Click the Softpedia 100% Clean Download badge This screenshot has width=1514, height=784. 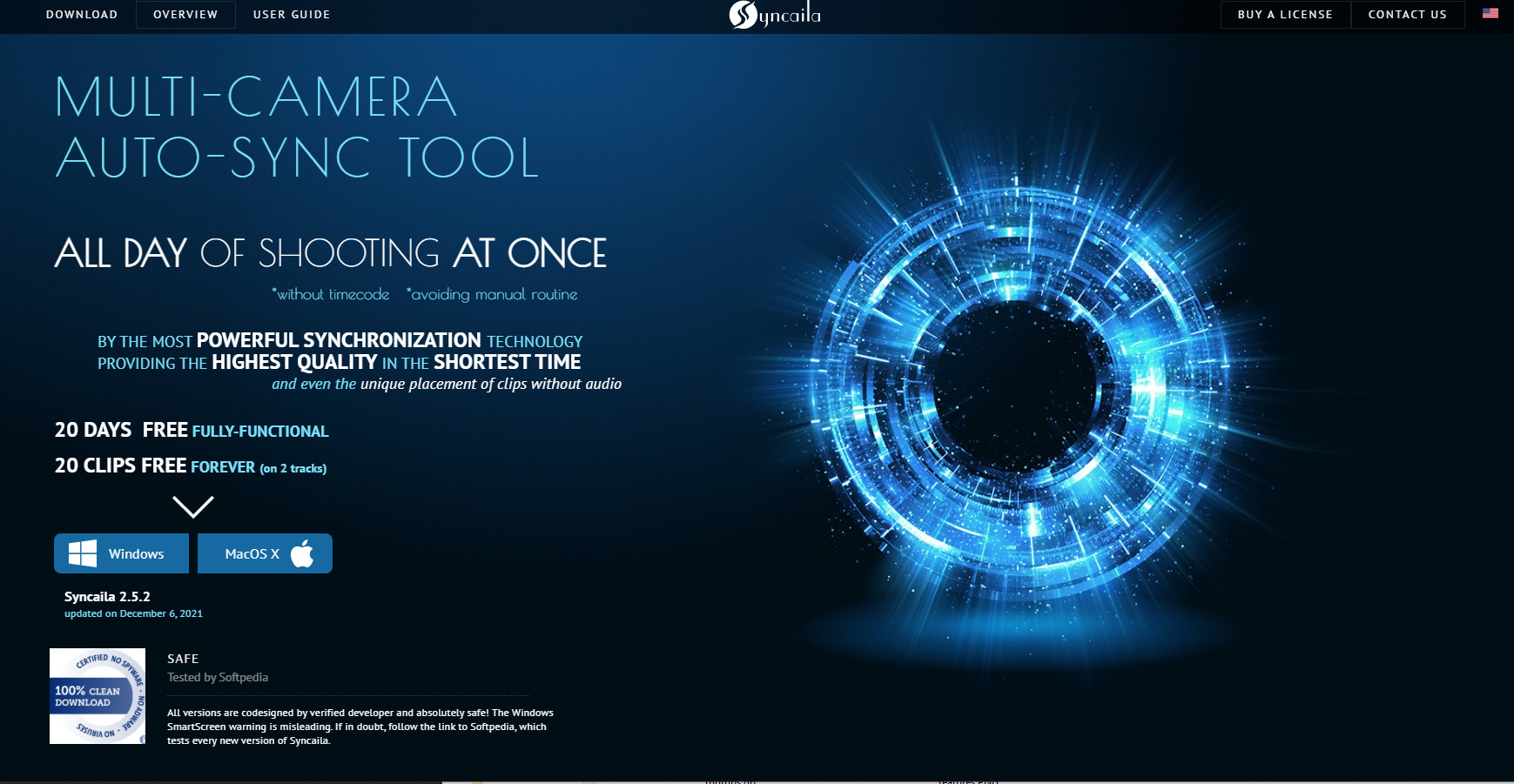[98, 696]
